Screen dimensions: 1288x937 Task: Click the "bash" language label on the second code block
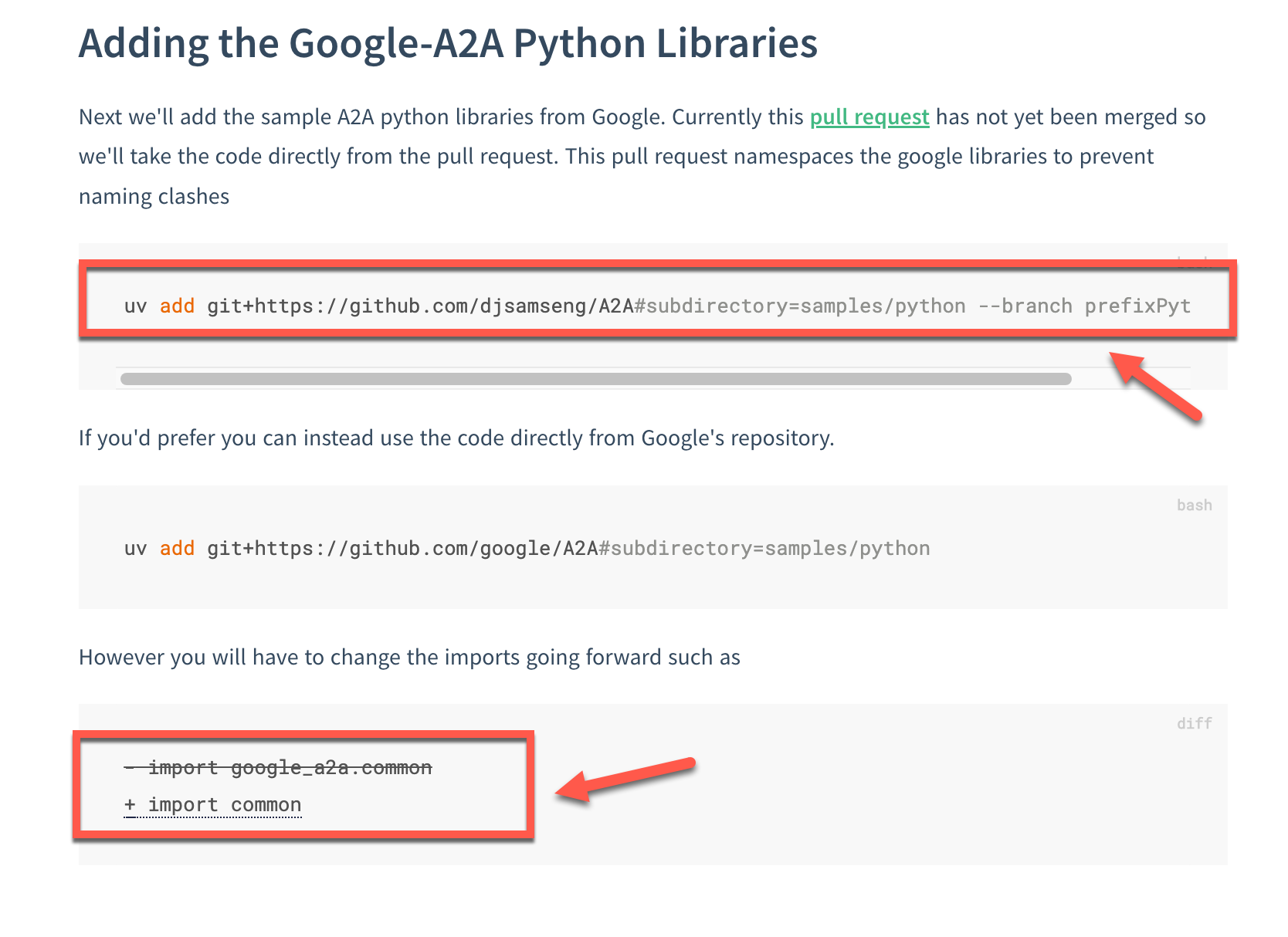(1194, 506)
